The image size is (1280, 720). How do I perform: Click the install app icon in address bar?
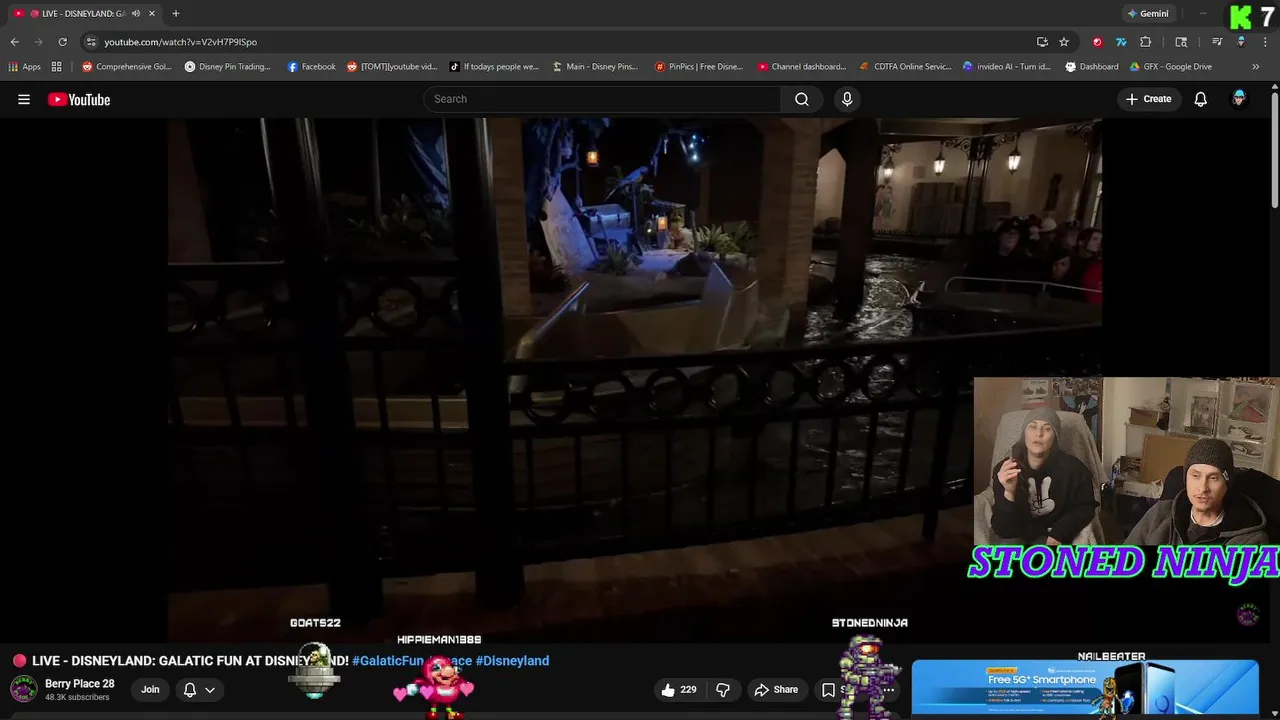[1042, 42]
